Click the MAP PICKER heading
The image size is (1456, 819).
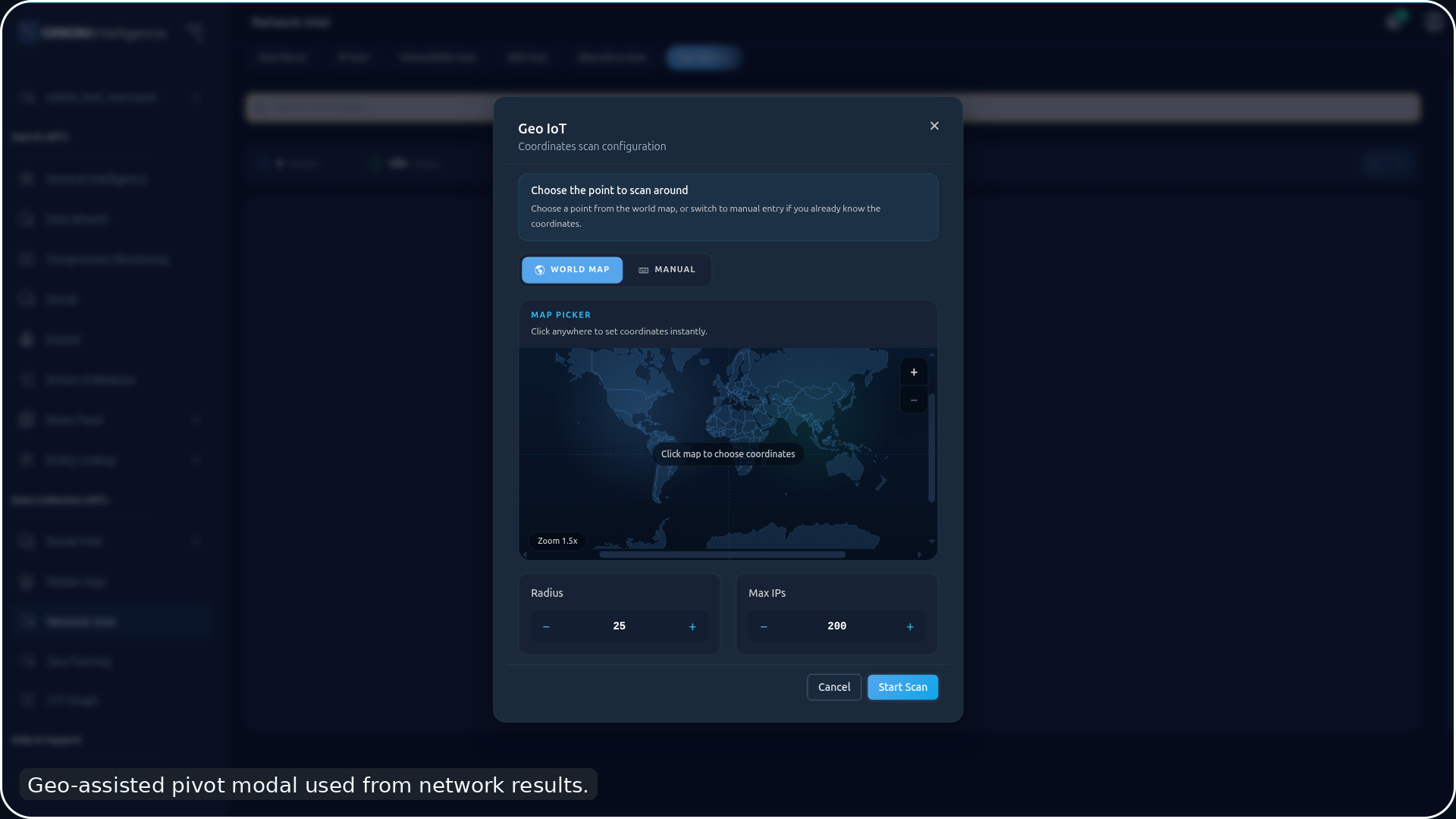(x=560, y=315)
